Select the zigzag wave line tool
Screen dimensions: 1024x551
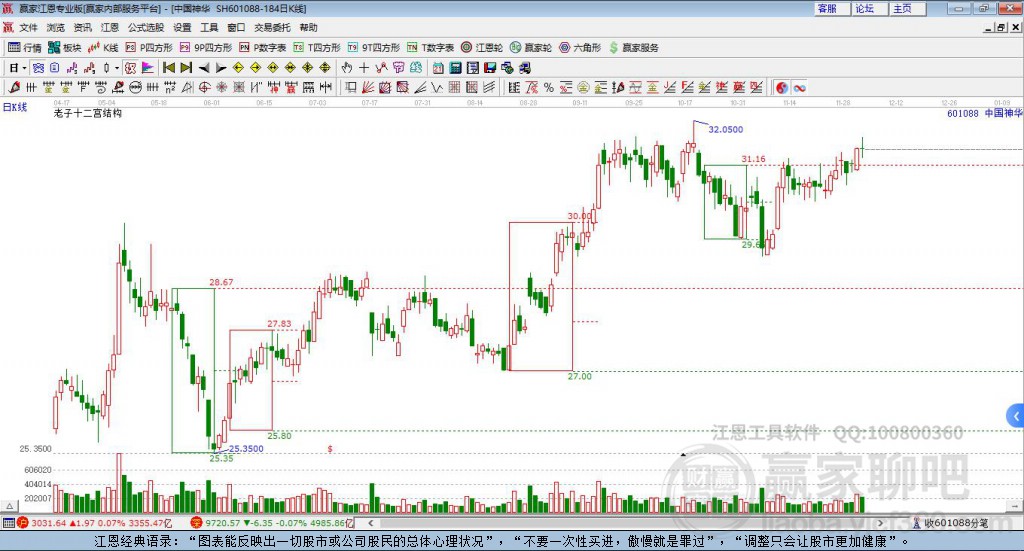437,87
